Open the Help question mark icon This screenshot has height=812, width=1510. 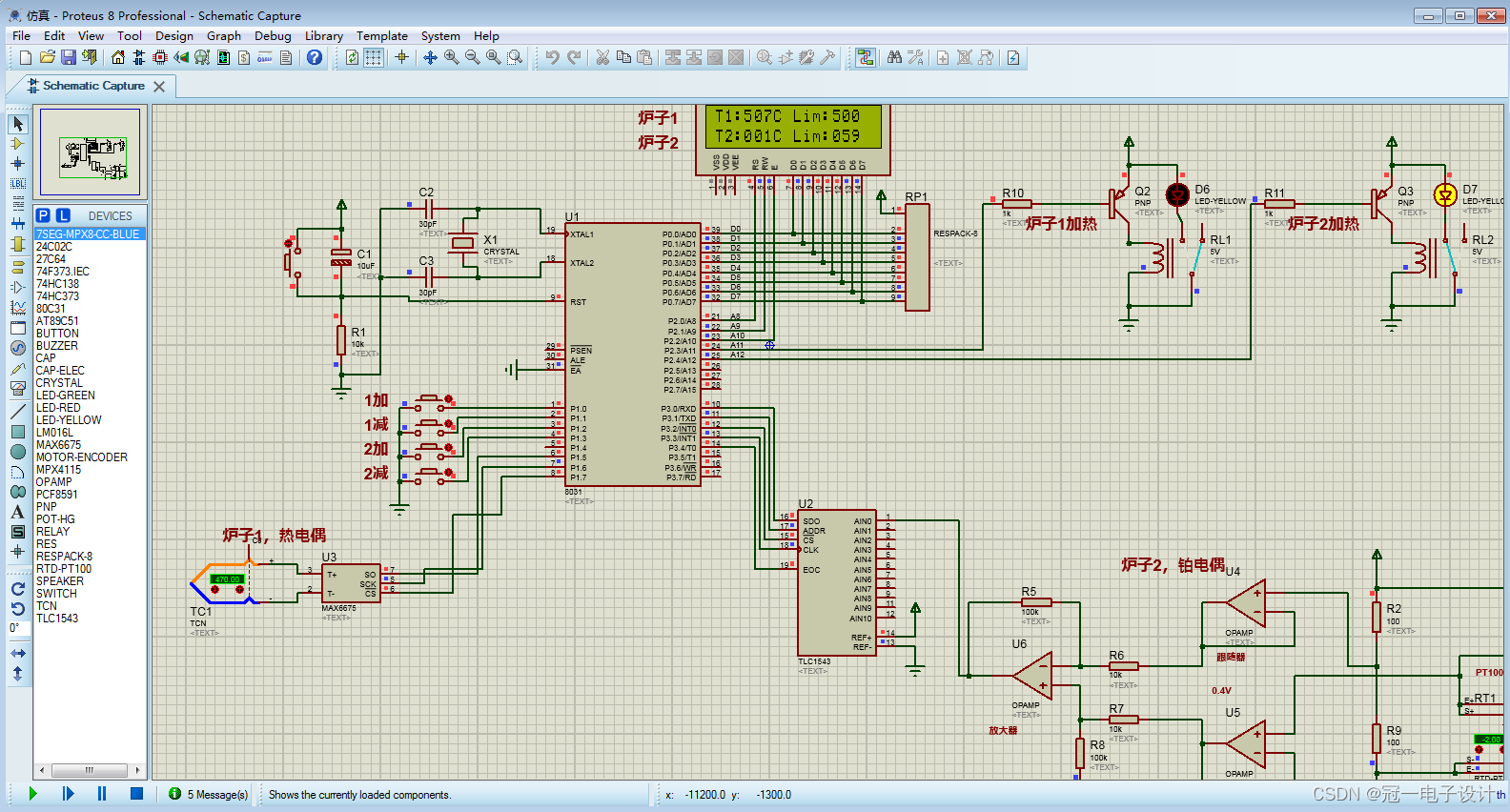315,58
